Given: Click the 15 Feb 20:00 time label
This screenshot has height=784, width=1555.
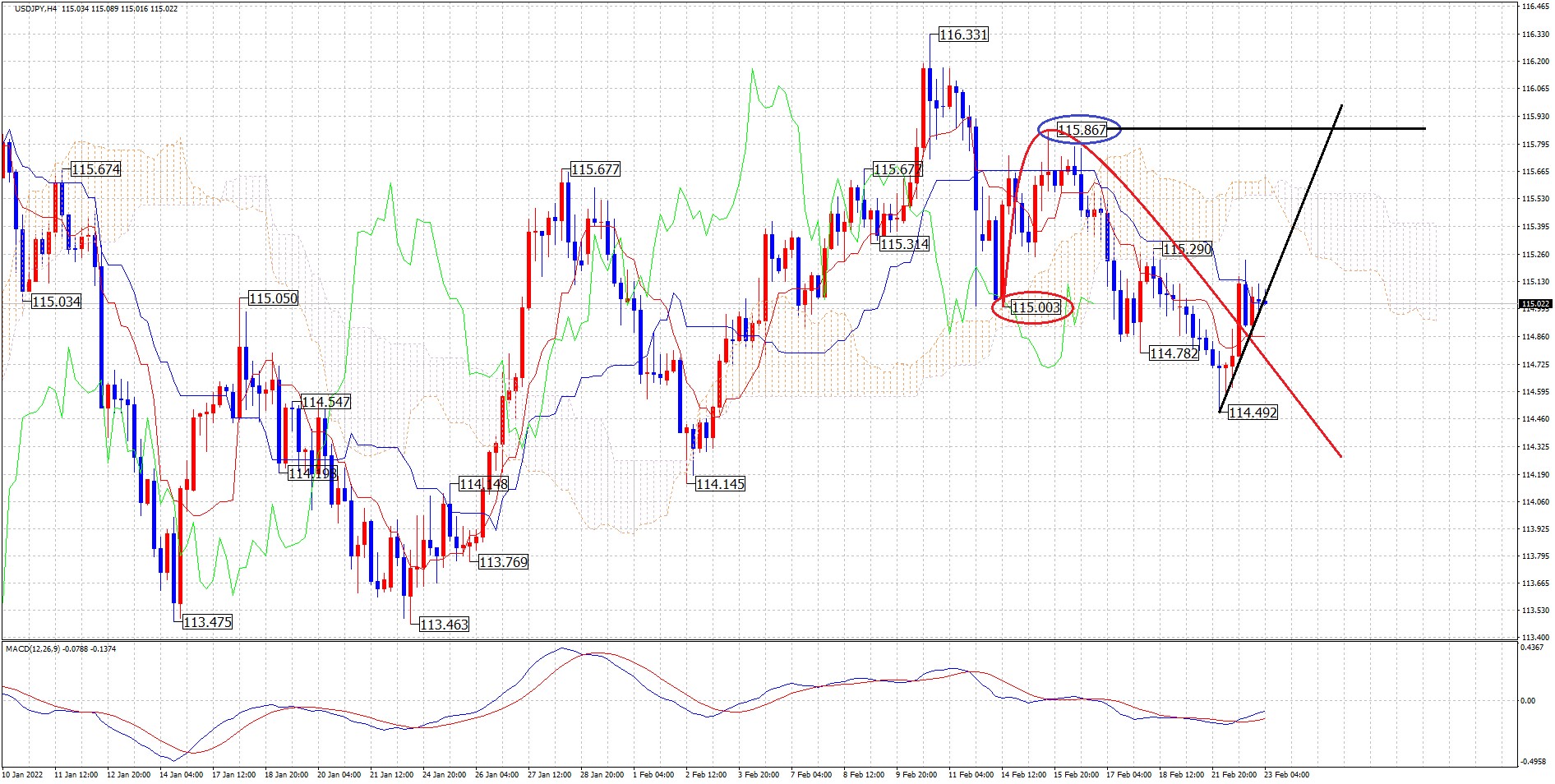Looking at the screenshot, I should point(1076,775).
